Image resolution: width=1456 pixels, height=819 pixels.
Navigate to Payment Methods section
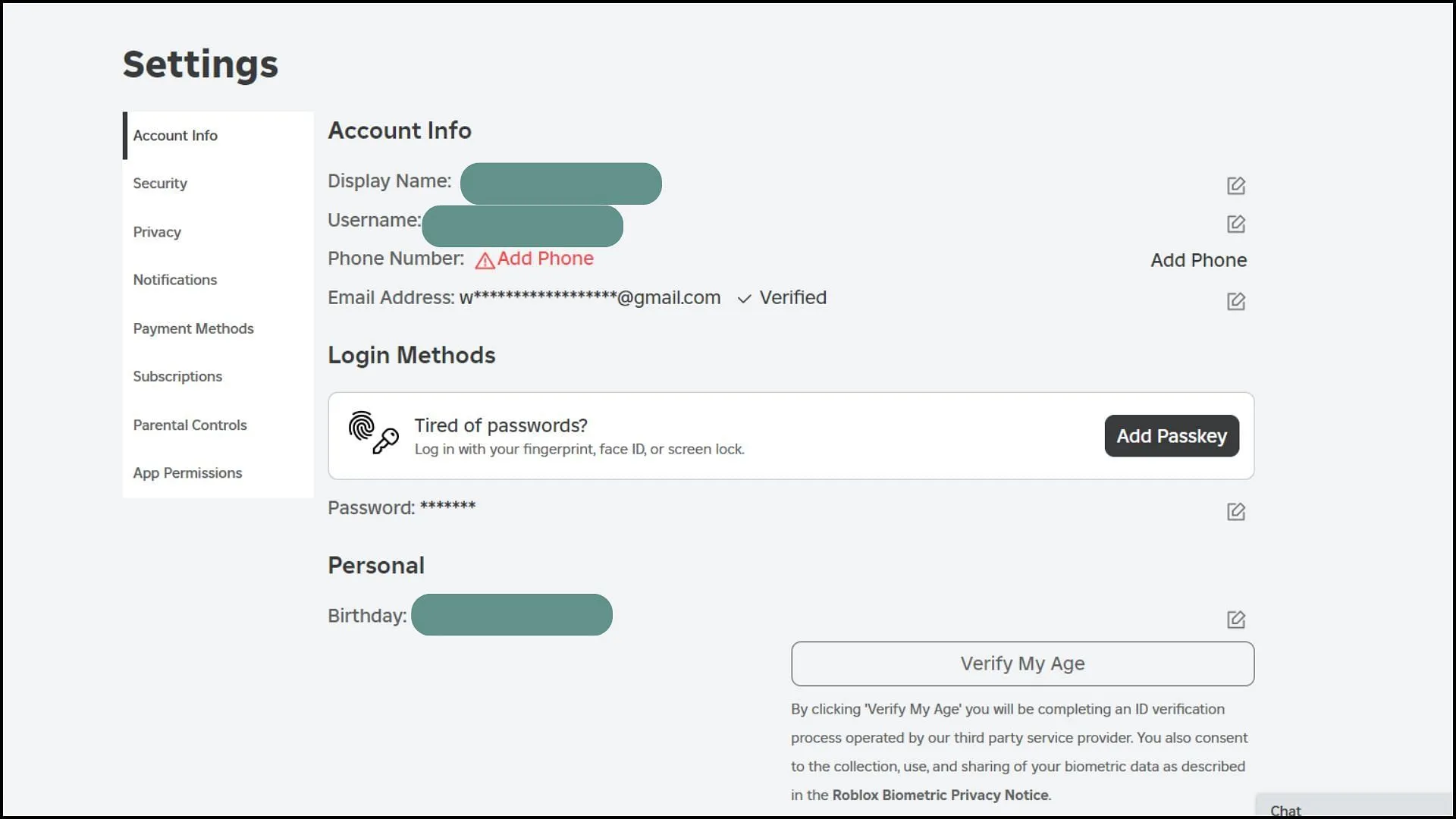[193, 328]
